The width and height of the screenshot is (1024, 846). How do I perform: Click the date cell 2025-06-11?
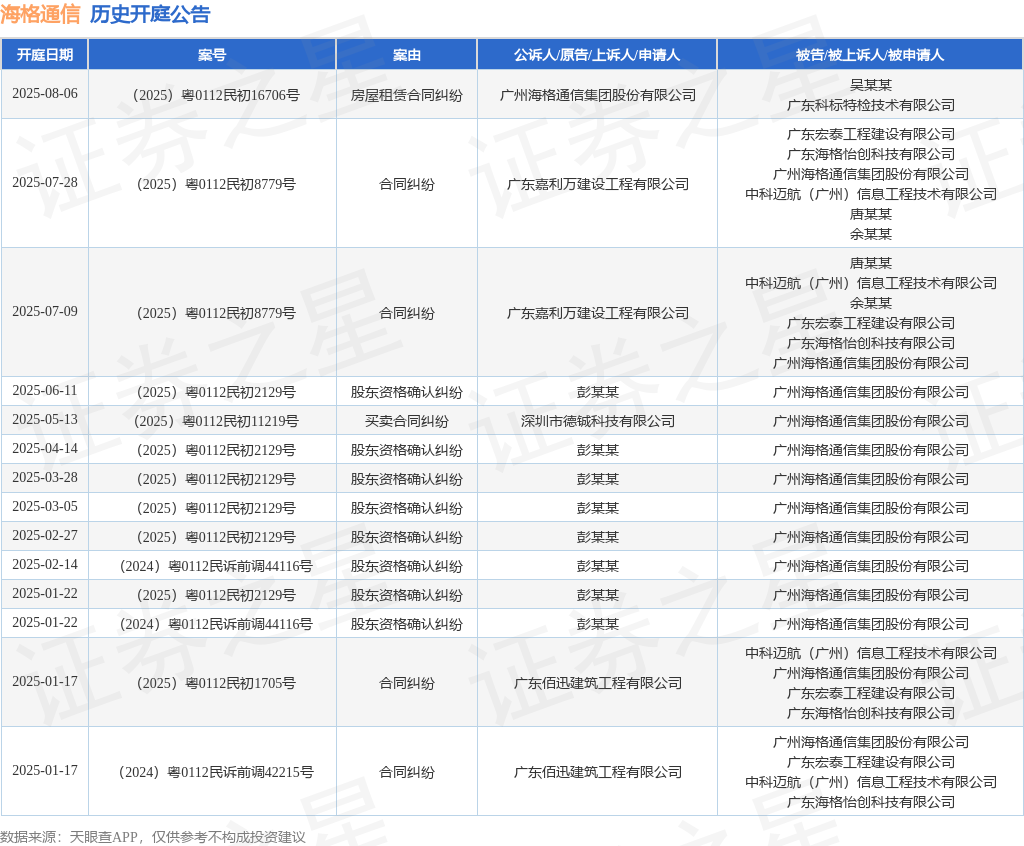(44, 391)
